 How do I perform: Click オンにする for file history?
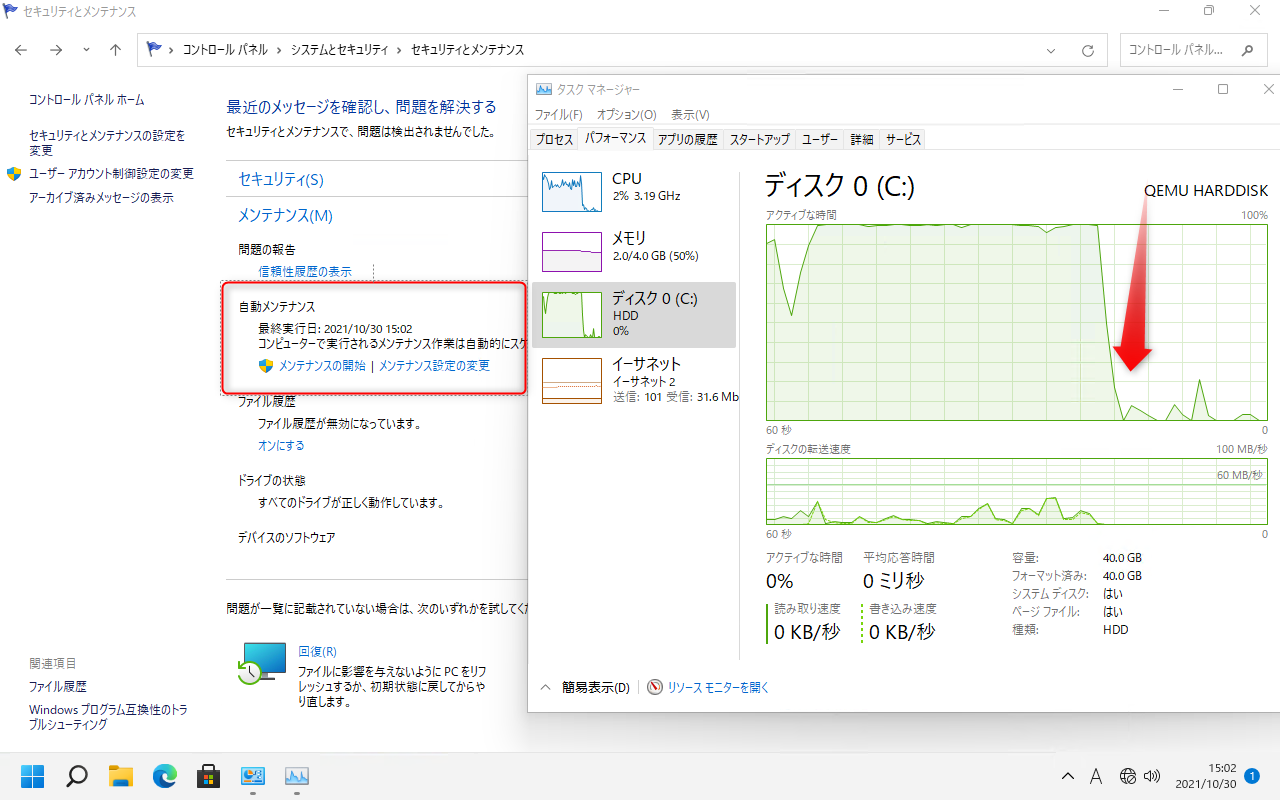[281, 446]
